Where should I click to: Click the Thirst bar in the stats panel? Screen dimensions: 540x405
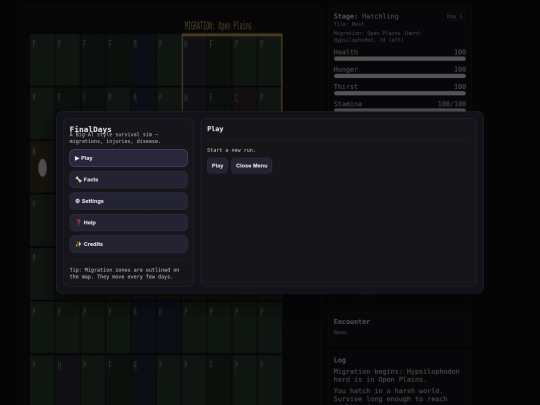[x=400, y=93]
